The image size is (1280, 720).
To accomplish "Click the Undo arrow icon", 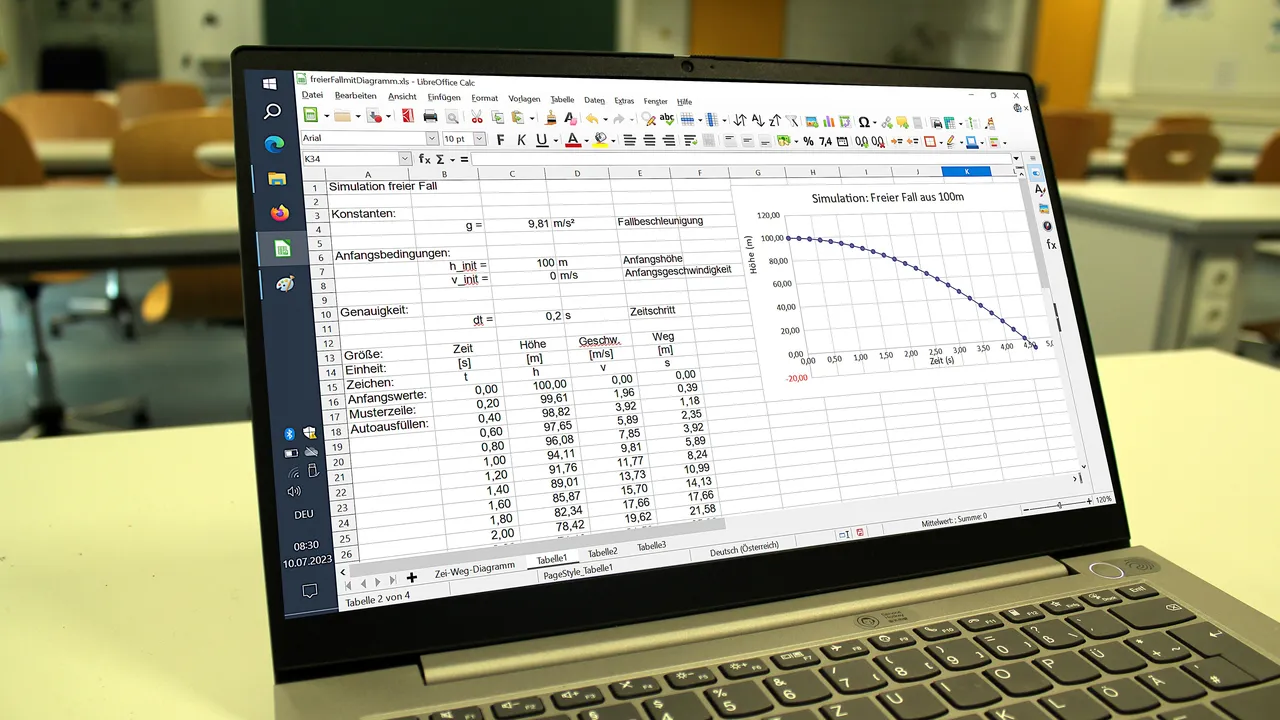I will (591, 118).
